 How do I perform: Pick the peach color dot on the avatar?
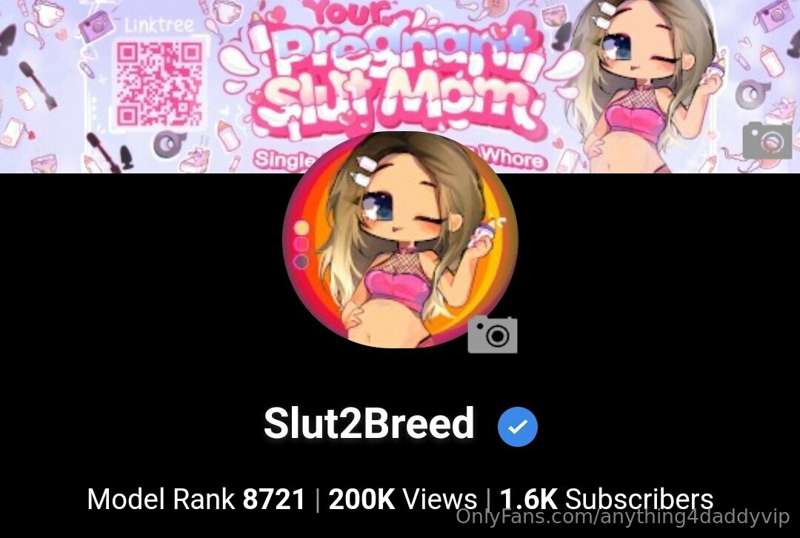click(x=302, y=228)
